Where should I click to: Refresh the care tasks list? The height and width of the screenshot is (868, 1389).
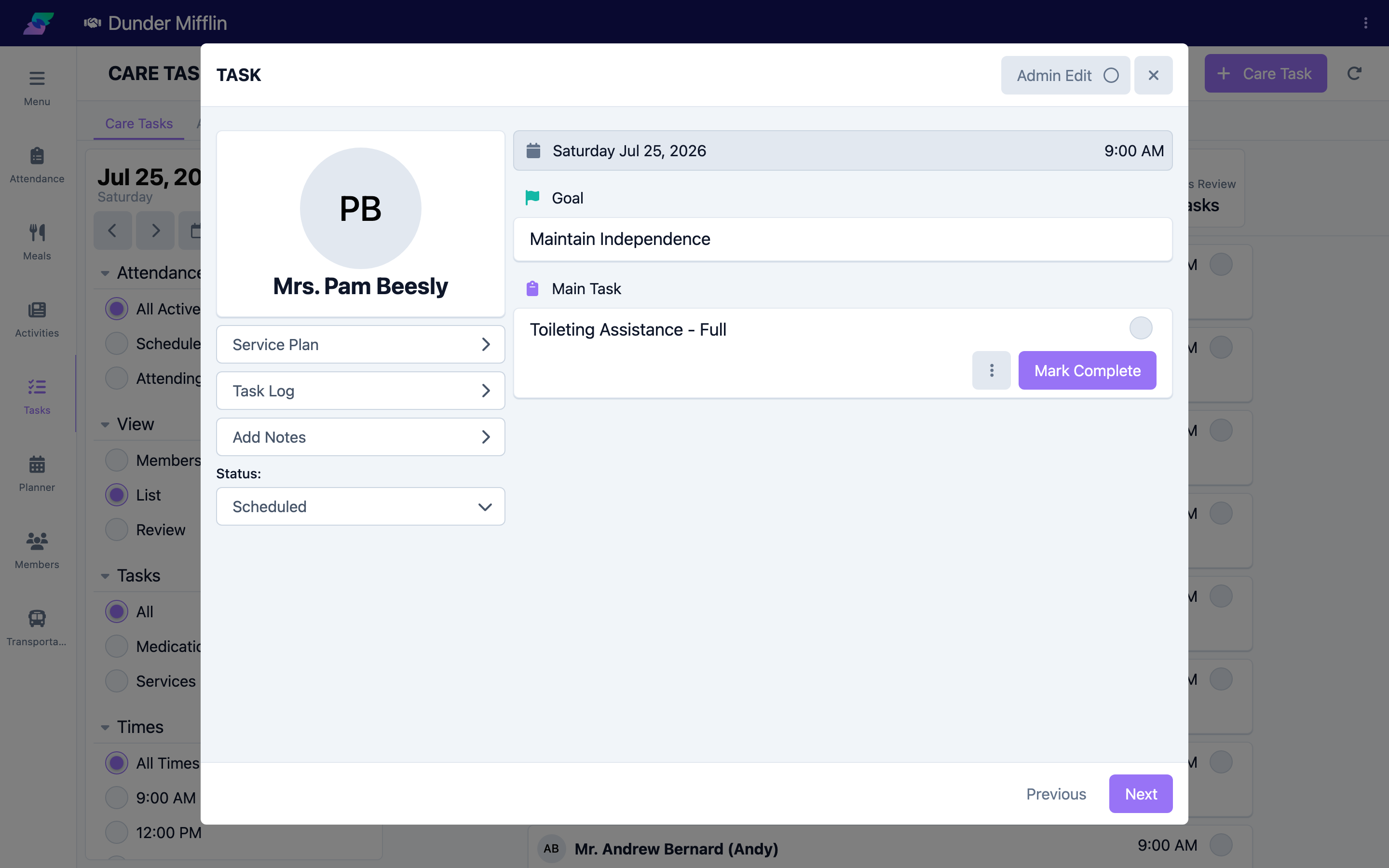pyautogui.click(x=1354, y=73)
